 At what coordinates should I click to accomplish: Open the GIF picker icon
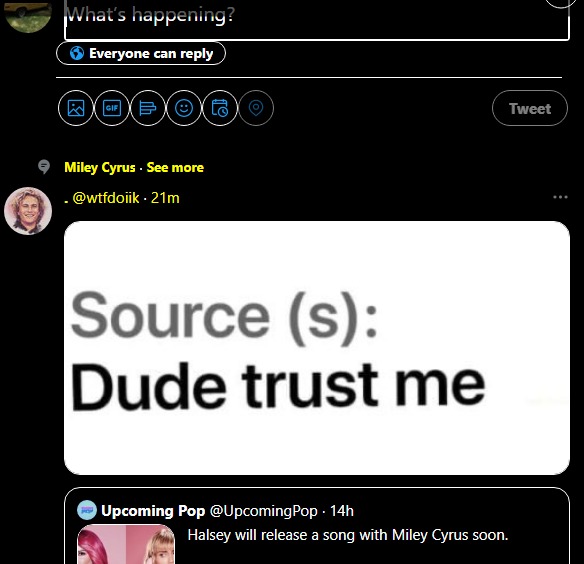coord(112,108)
